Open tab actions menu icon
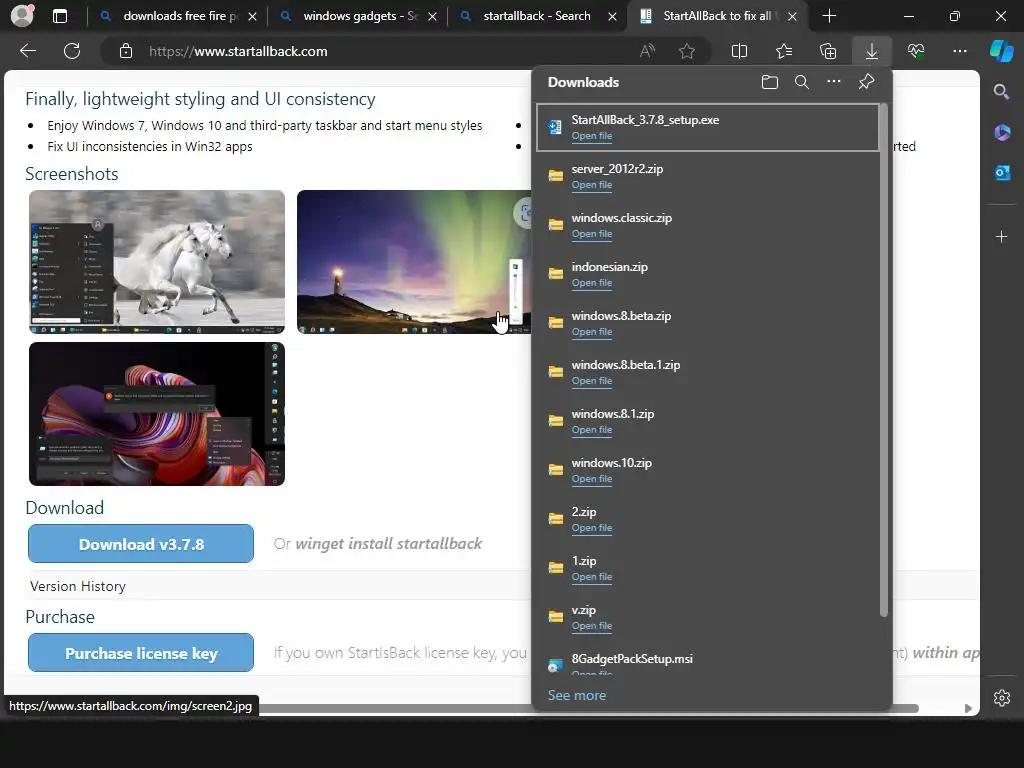Viewport: 1024px width, 768px height. click(60, 16)
